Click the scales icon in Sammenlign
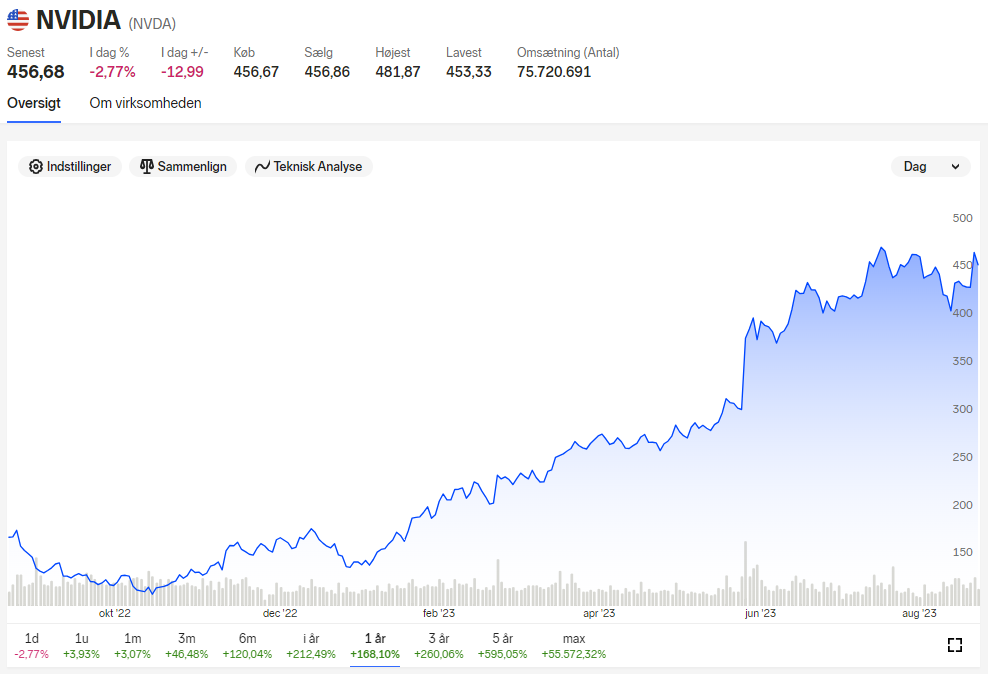 coord(147,166)
